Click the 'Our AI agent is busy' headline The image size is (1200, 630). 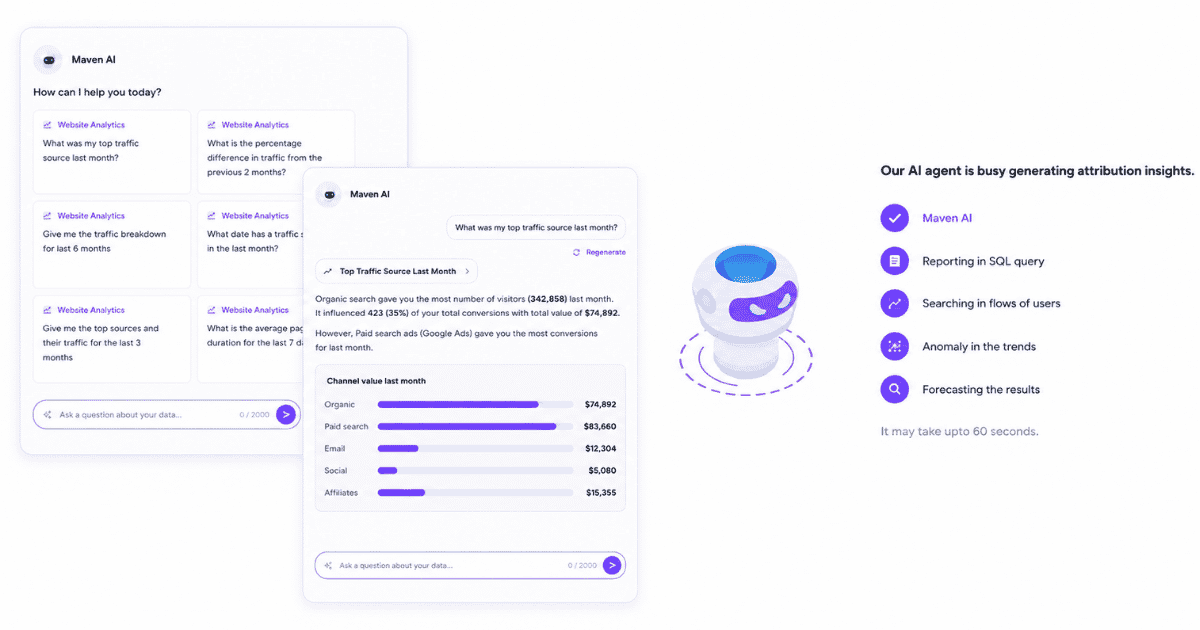[x=1037, y=171]
